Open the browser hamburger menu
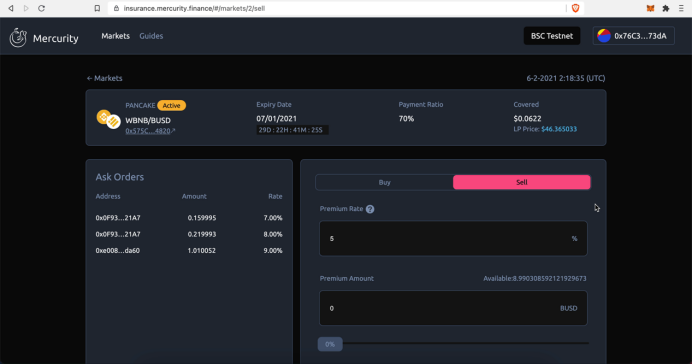Screen dimensions: 692x364 coord(681,8)
